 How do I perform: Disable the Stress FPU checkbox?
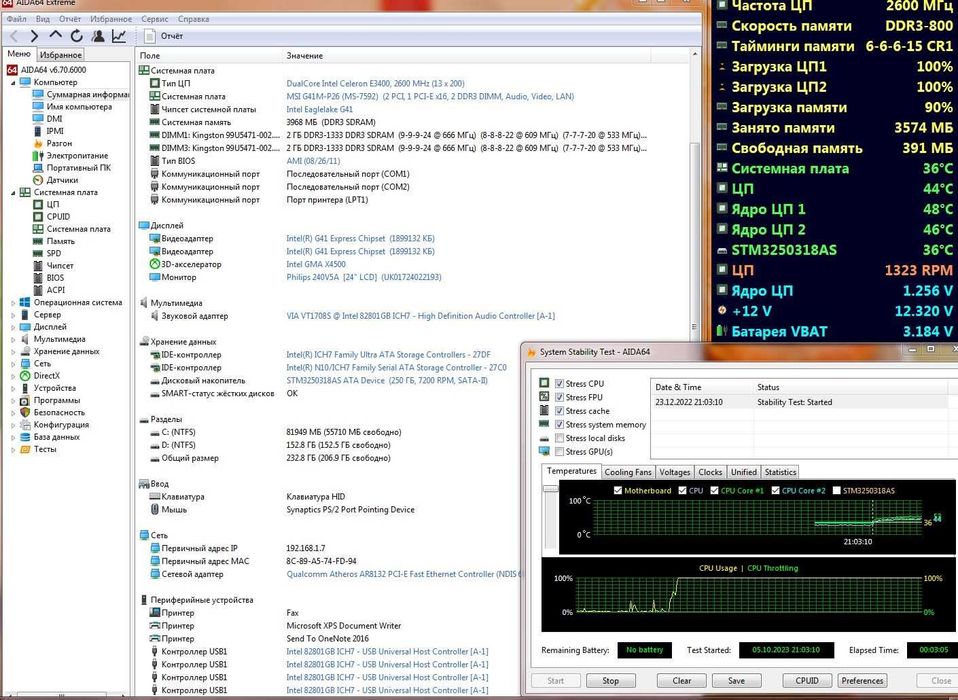click(x=558, y=397)
